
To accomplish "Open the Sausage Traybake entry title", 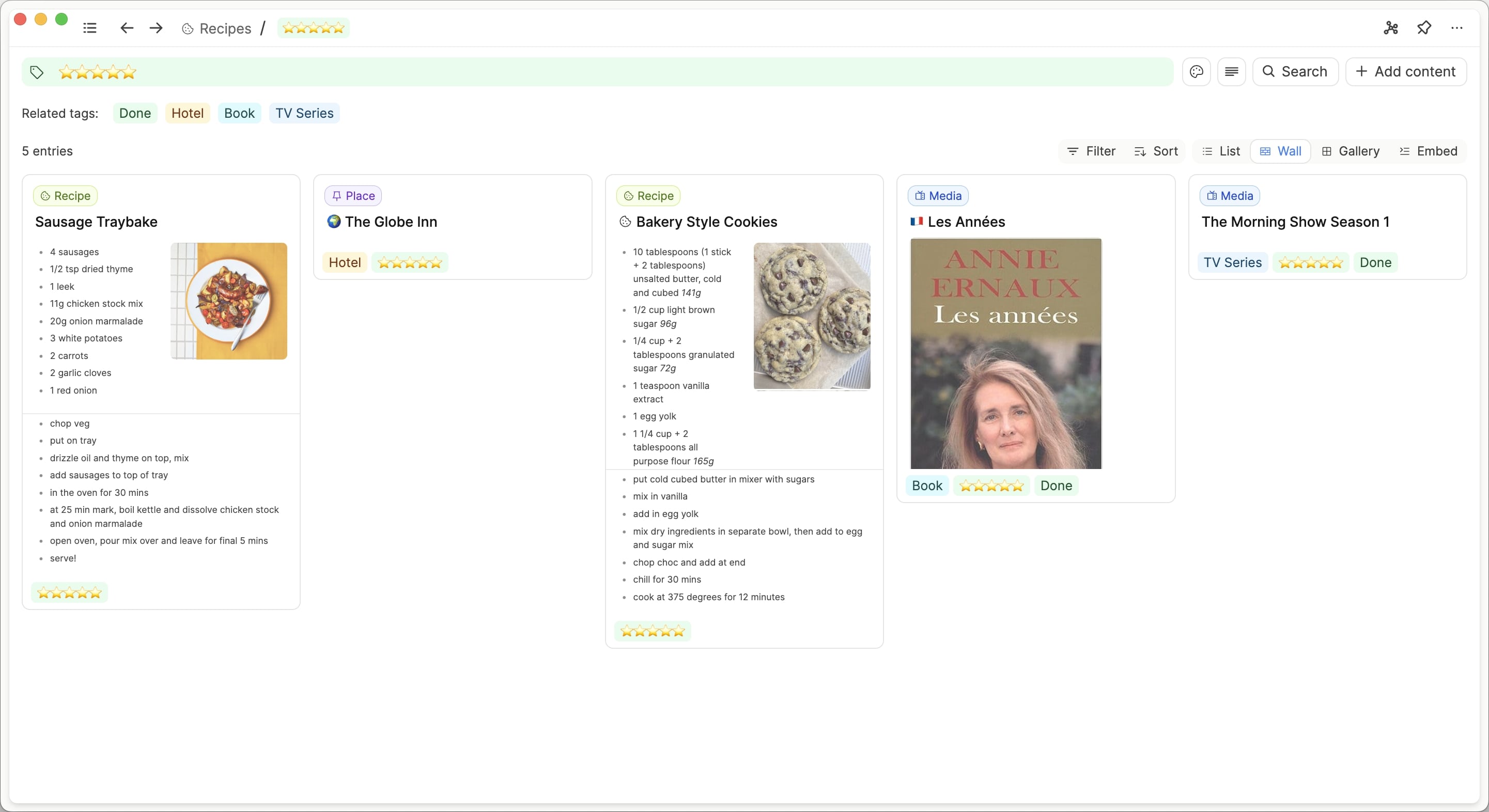I will (96, 222).
